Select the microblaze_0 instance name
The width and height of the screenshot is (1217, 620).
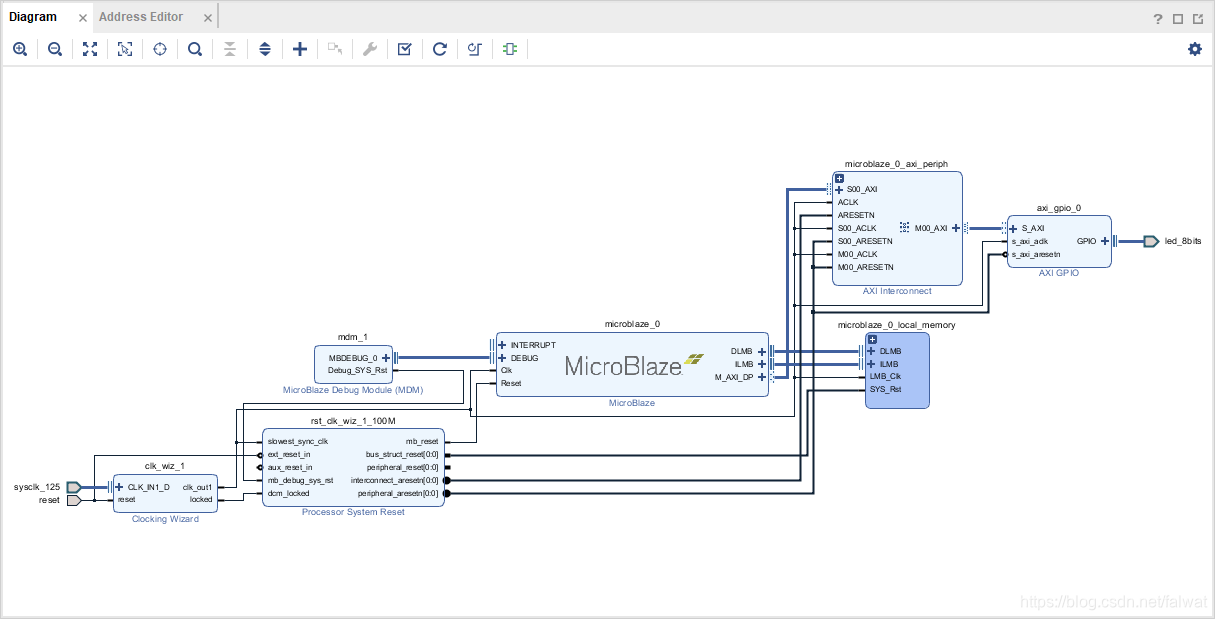[632, 324]
